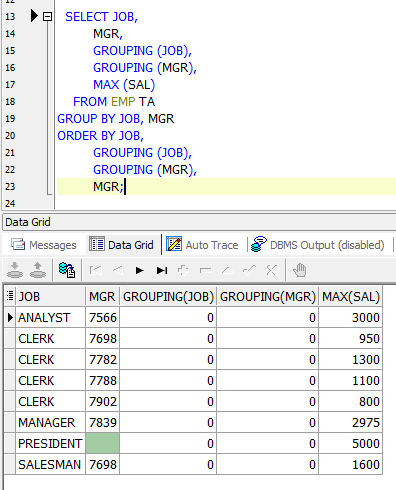Open the Auto Trace tab
Image resolution: width=396 pixels, height=490 pixels.
[202, 245]
